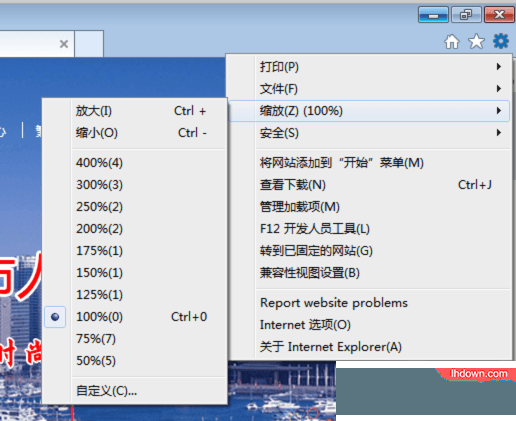Image resolution: width=516 pixels, height=421 pixels.
Task: Click the Tools gear icon
Action: click(x=501, y=41)
